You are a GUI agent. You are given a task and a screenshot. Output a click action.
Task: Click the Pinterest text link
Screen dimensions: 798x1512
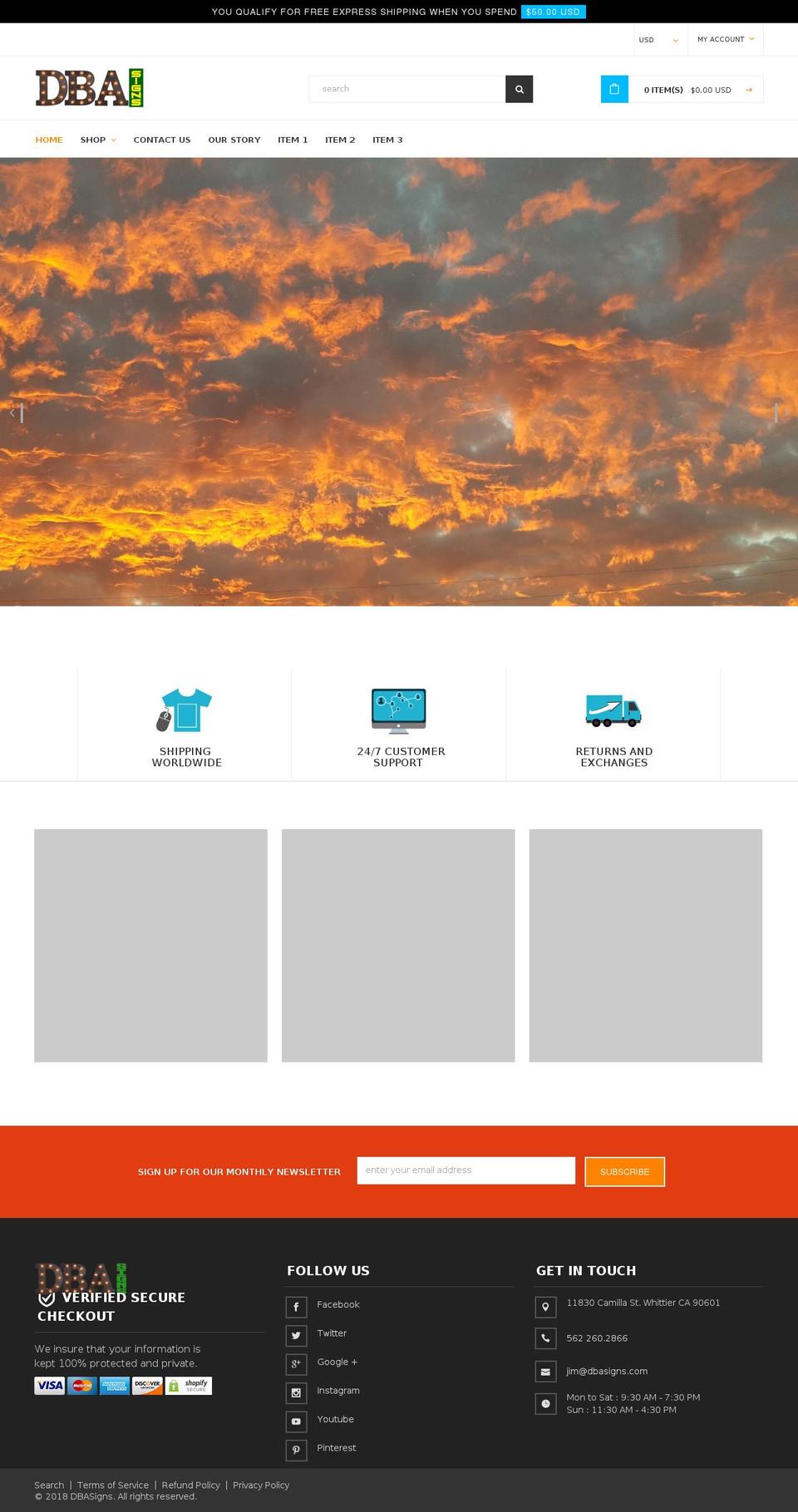[337, 1448]
